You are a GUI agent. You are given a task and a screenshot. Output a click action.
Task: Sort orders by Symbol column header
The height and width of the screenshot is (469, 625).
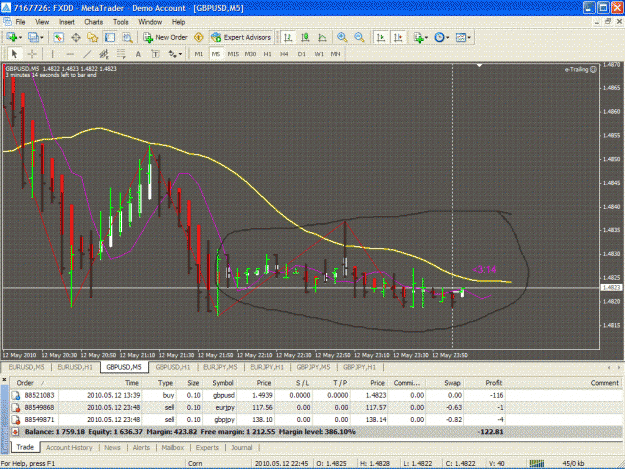click(x=222, y=383)
